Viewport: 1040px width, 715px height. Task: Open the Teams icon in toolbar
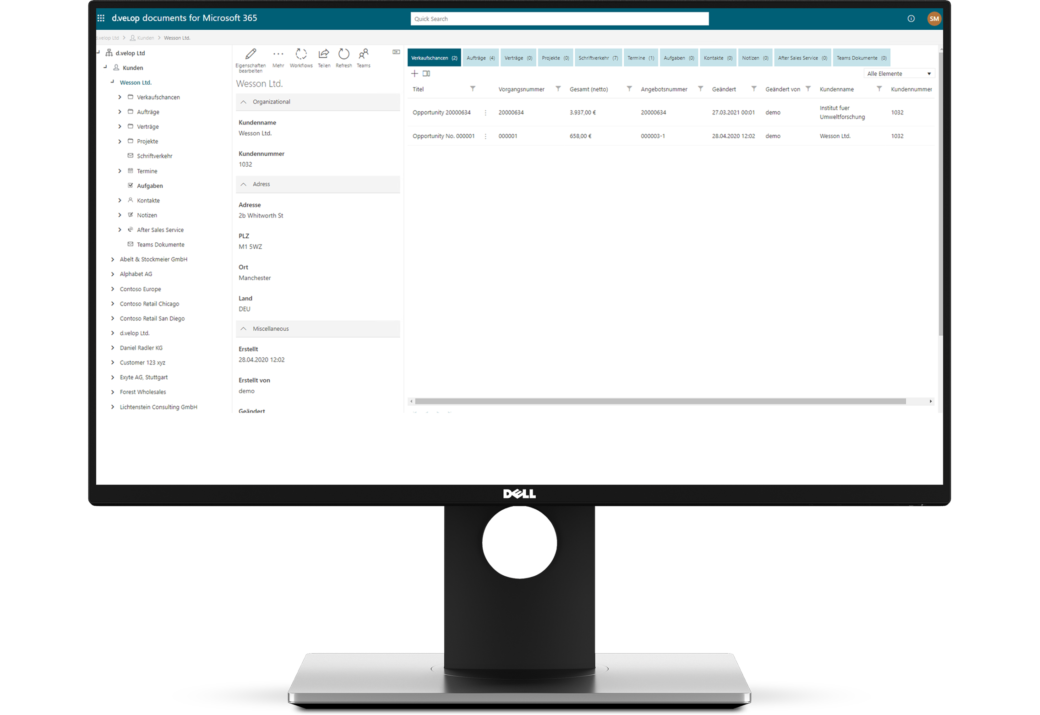coord(363,54)
